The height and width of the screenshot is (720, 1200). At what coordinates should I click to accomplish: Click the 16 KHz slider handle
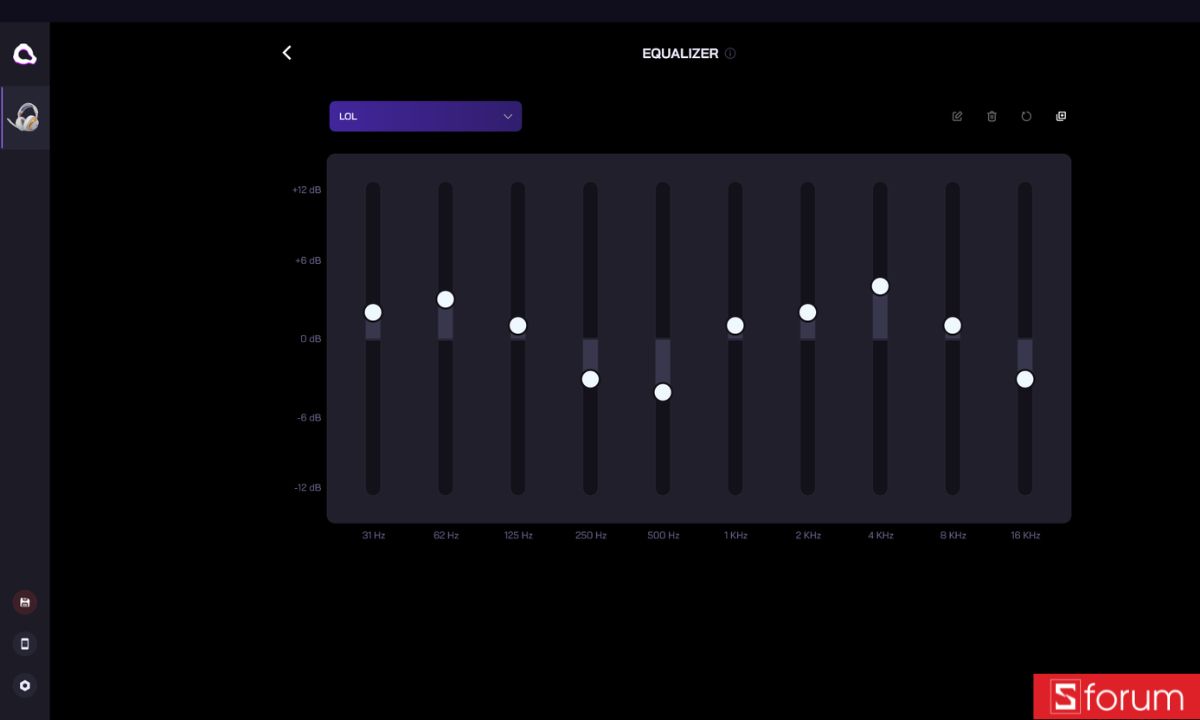1025,379
